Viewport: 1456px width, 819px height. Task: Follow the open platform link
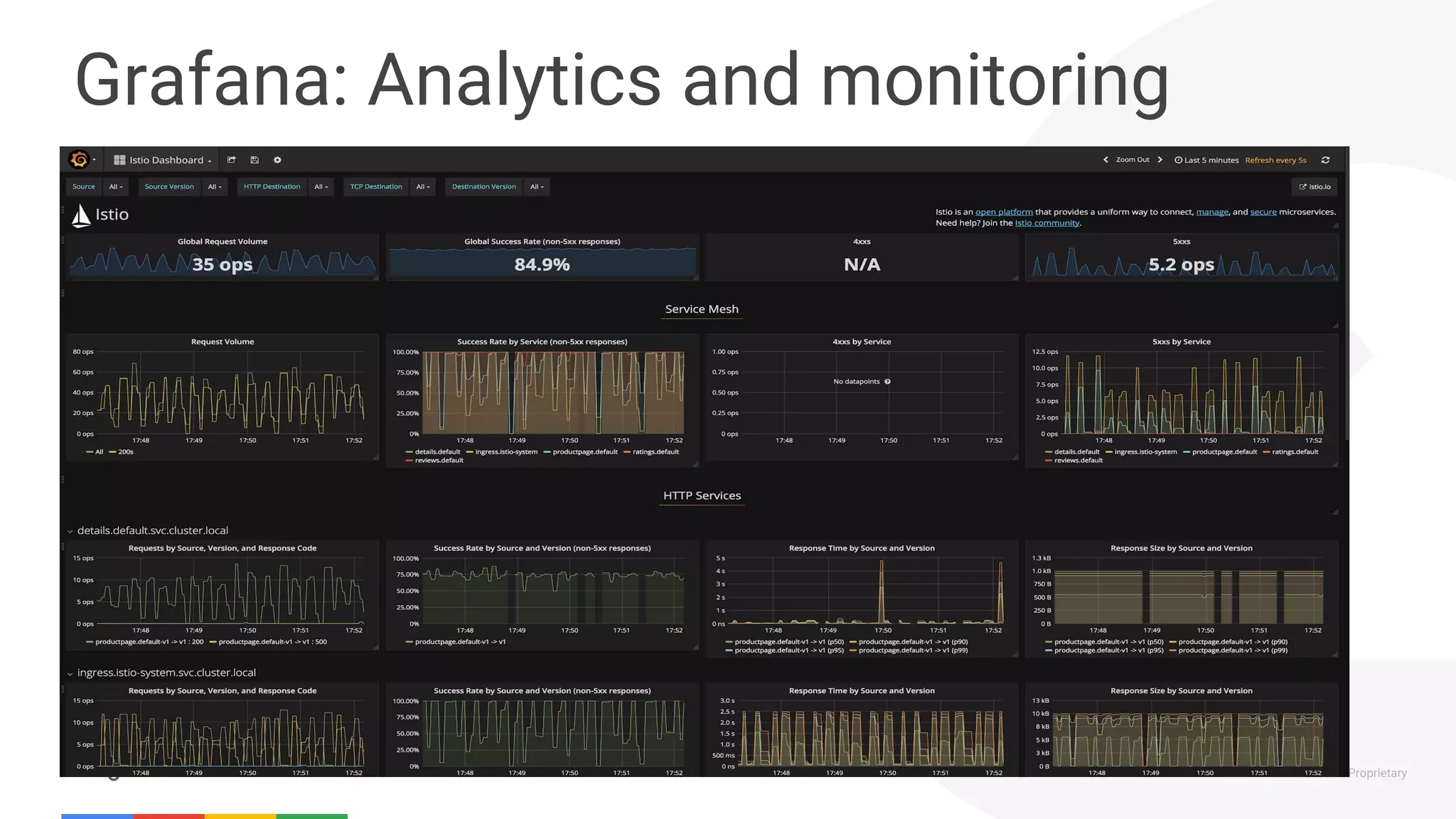tap(1004, 212)
